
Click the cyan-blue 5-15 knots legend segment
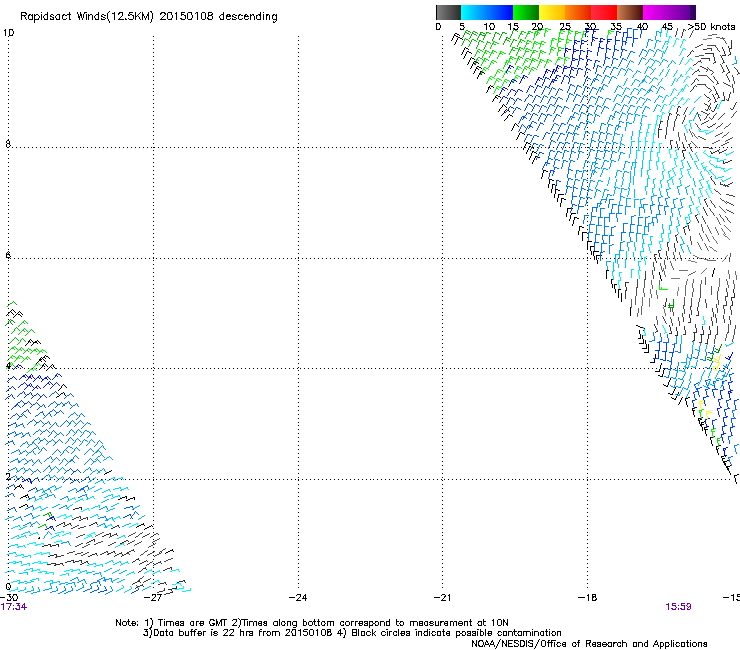(487, 12)
